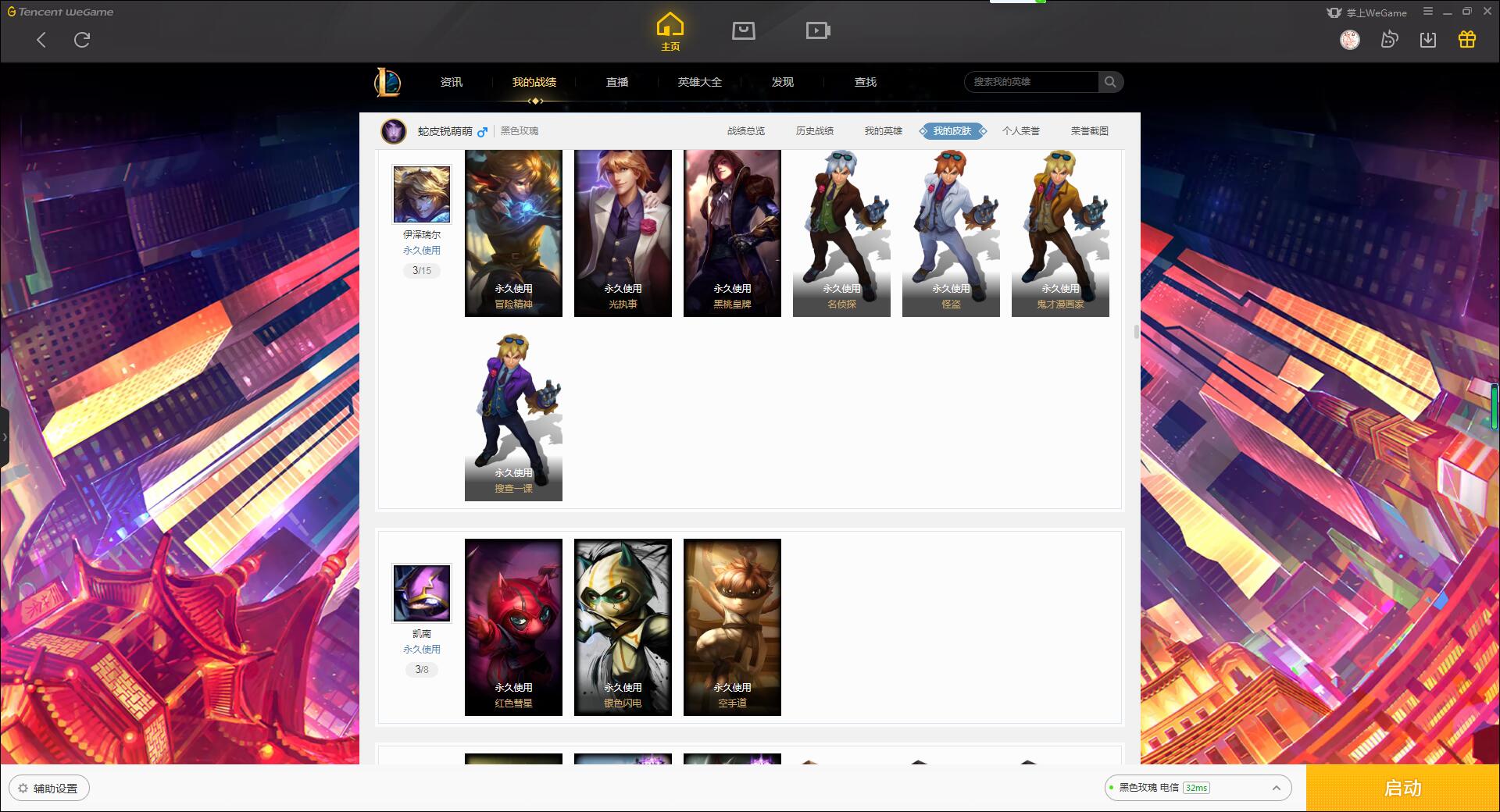Open the 英雄大全 menu
The height and width of the screenshot is (812, 1500).
point(700,82)
